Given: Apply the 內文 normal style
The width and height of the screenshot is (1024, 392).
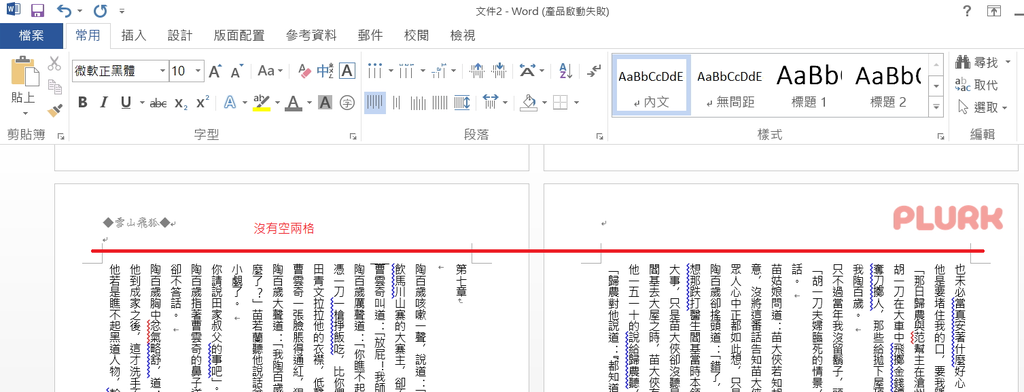Looking at the screenshot, I should tap(651, 86).
